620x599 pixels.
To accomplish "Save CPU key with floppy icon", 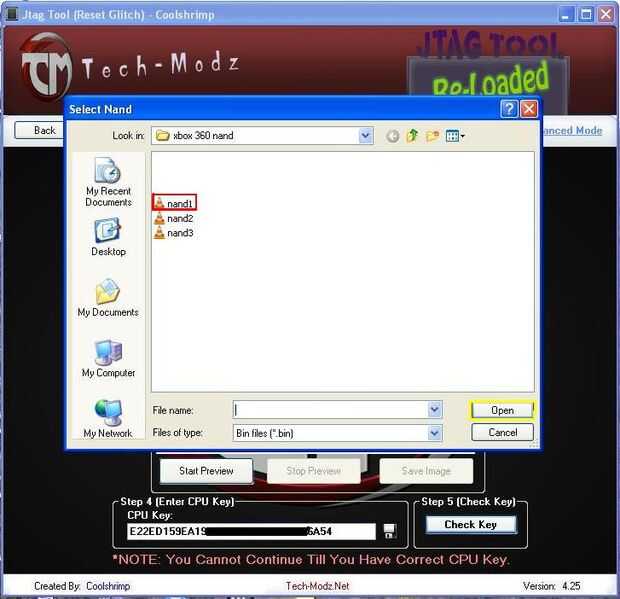I will click(x=390, y=531).
